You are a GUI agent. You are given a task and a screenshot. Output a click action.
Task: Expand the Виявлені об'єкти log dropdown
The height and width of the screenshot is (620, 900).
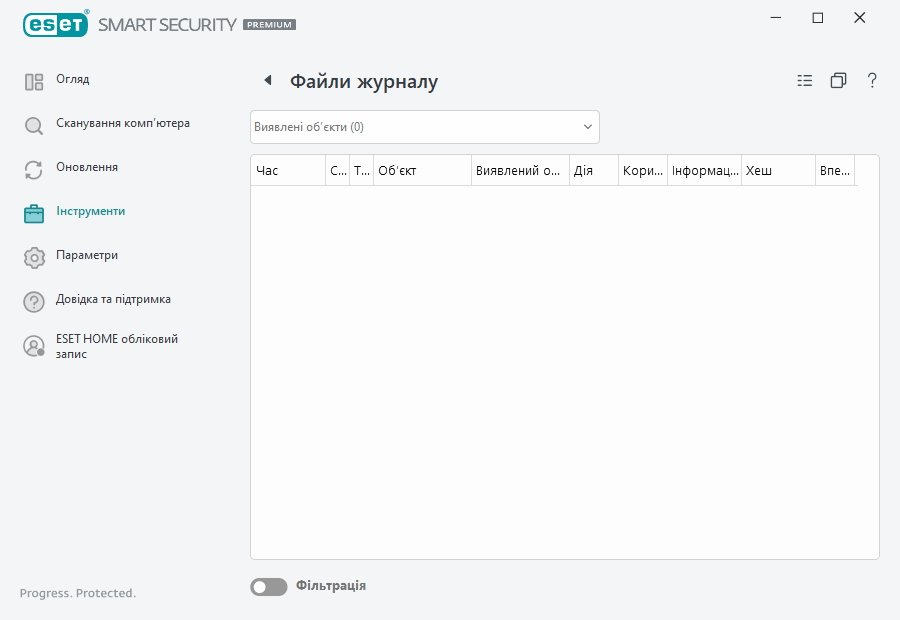tap(424, 127)
